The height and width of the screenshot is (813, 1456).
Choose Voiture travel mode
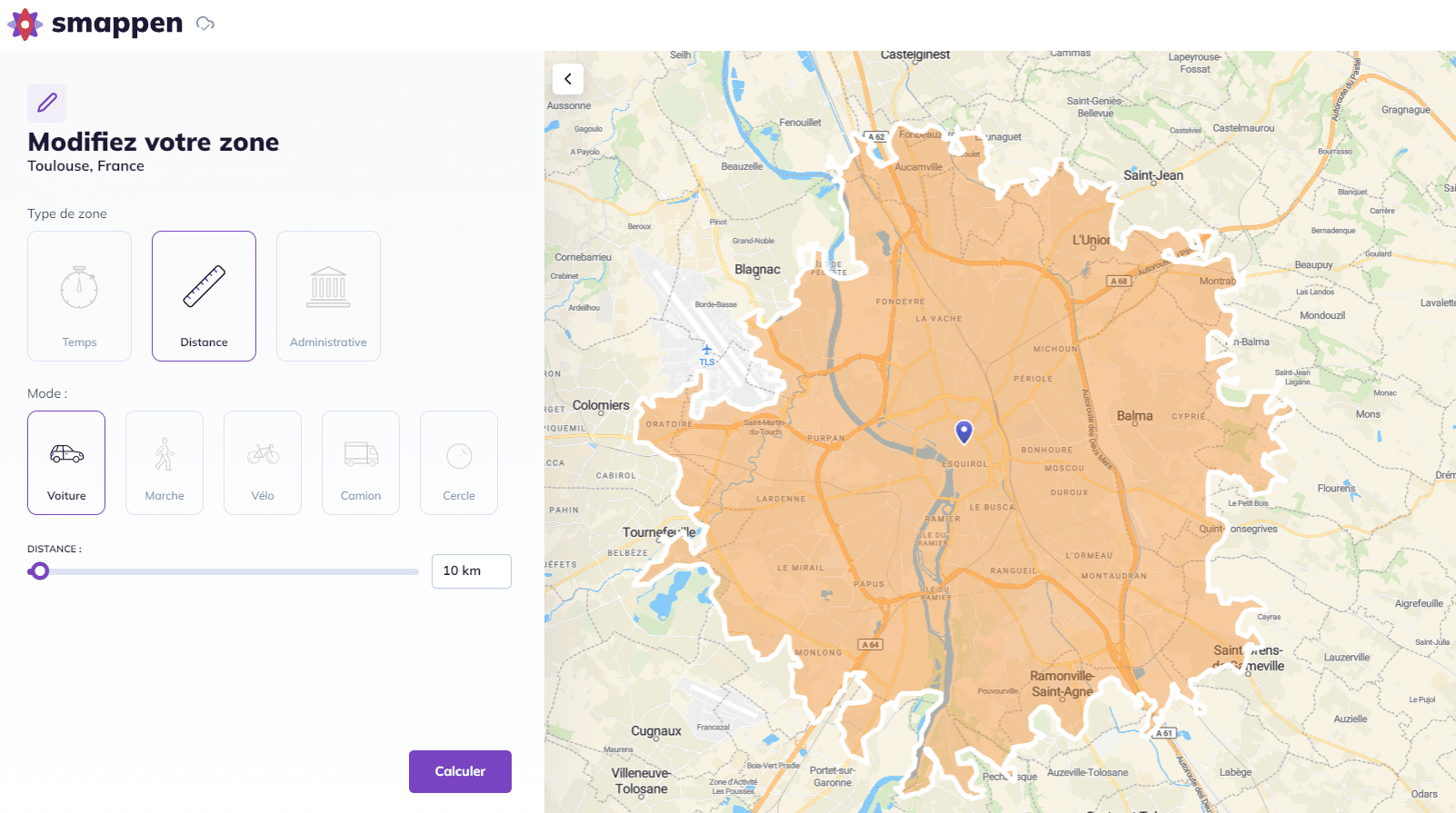click(x=66, y=463)
